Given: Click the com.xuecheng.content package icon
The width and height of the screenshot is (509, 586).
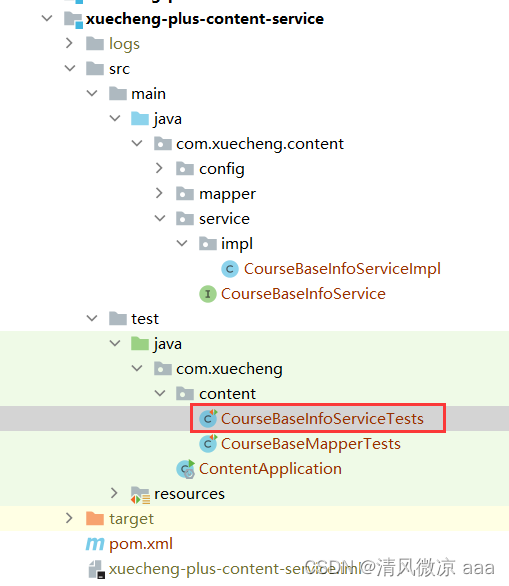Looking at the screenshot, I should point(163,144).
